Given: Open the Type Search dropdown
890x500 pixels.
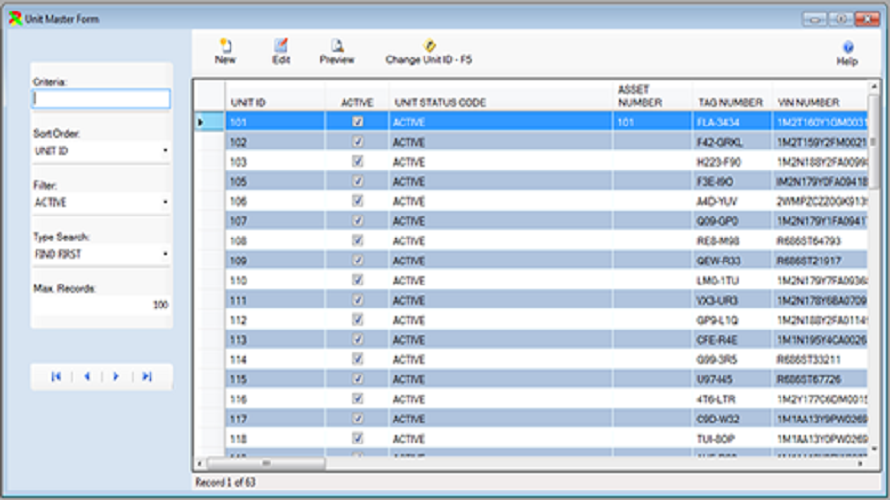Looking at the screenshot, I should coord(101,254).
